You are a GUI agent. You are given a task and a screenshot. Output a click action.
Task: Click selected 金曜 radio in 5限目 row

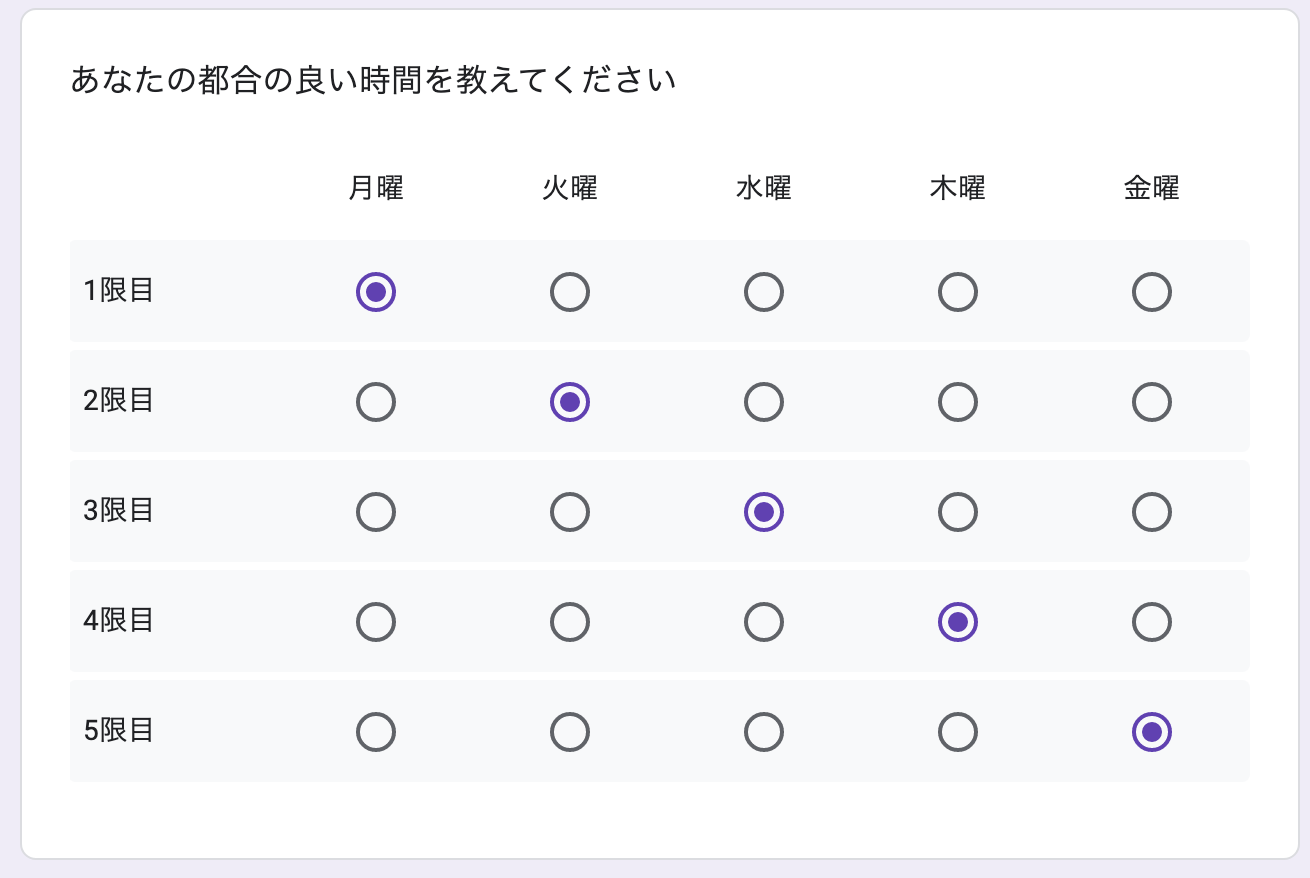point(1152,732)
